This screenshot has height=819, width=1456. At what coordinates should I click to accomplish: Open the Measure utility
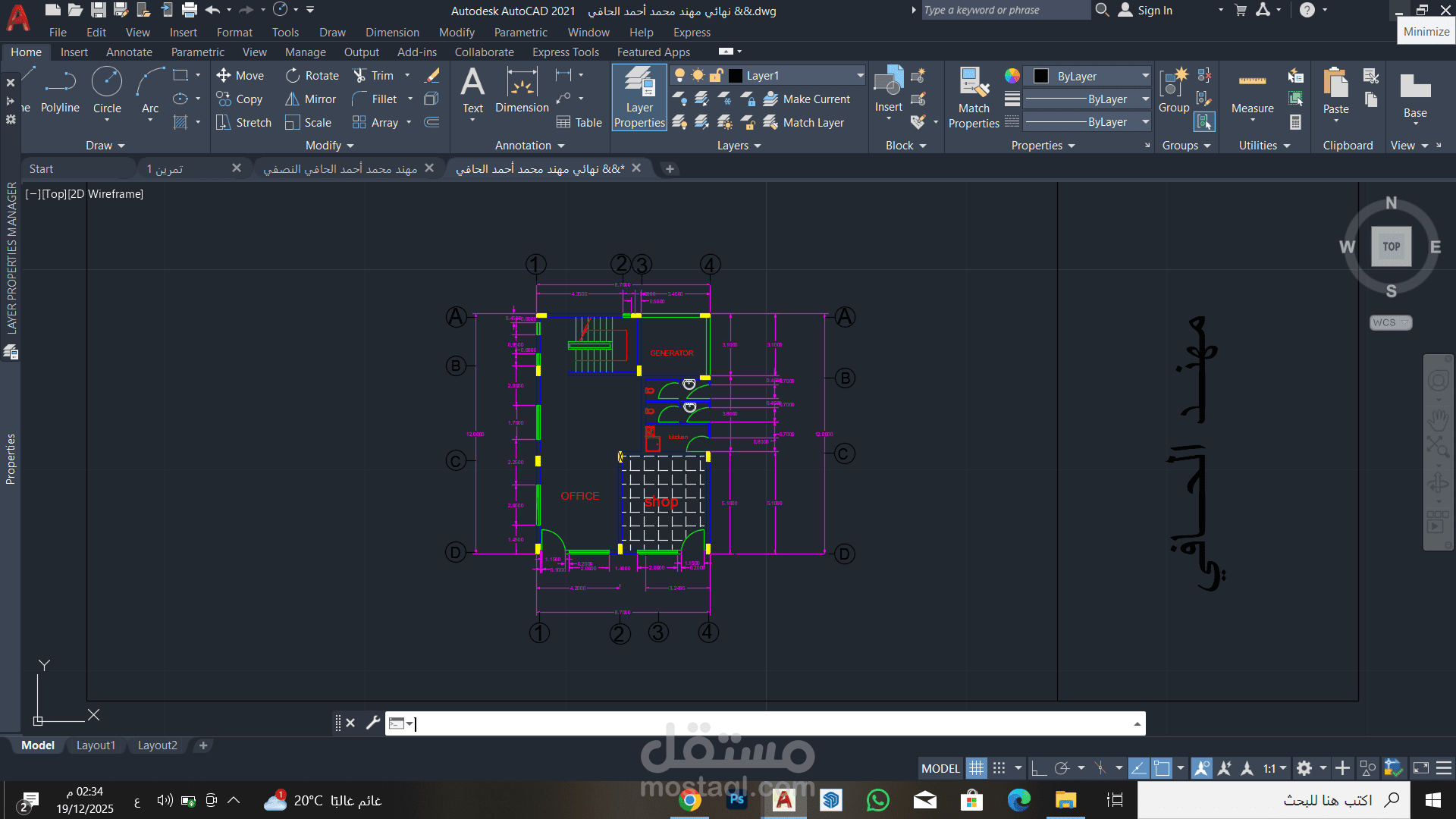pyautogui.click(x=1252, y=93)
